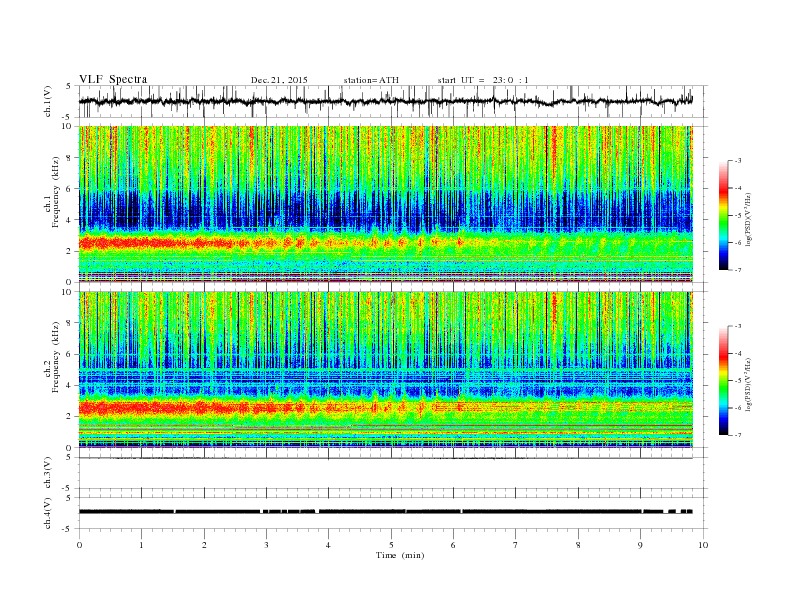This screenshot has width=792, height=612.
Task: Click the '-5' tick on ch.2 colorbar
Action: pos(738,381)
